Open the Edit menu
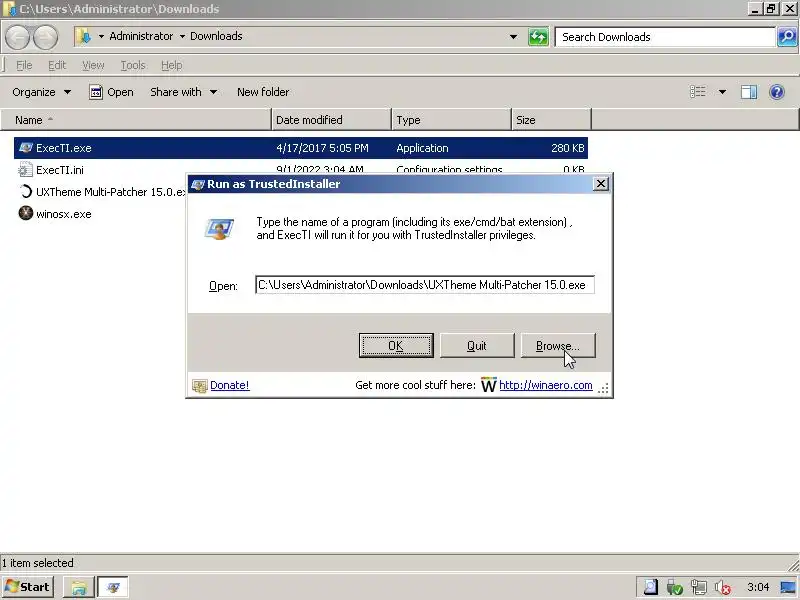This screenshot has width=800, height=600. (x=57, y=65)
